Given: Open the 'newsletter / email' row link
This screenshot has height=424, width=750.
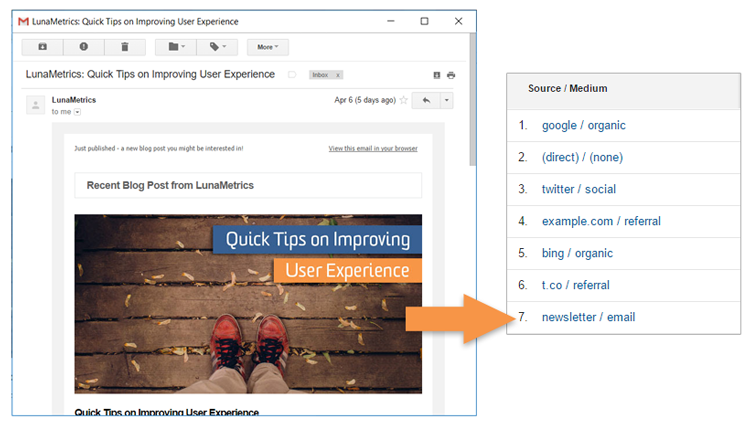Looking at the screenshot, I should [x=588, y=317].
